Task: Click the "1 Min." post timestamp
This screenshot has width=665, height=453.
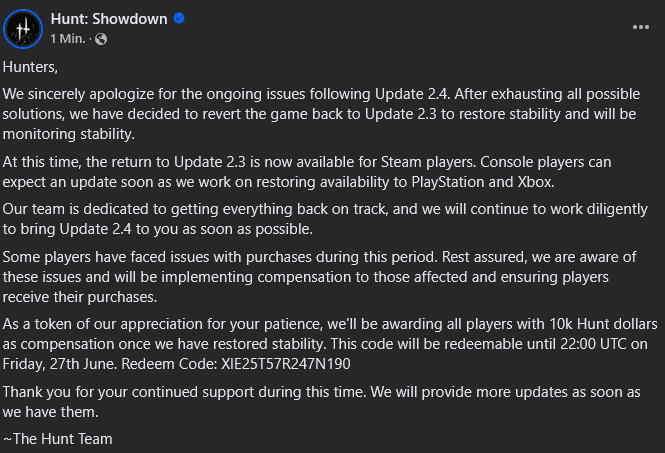Action: [68, 39]
